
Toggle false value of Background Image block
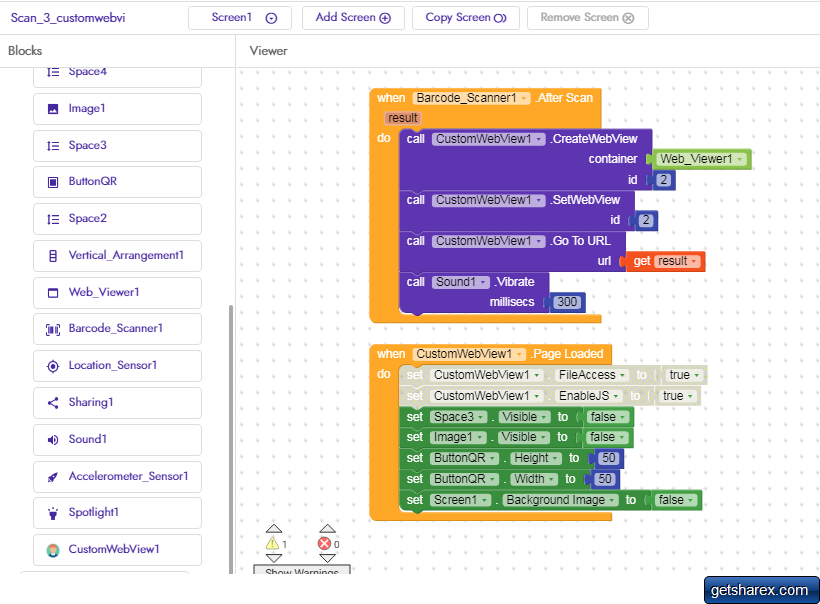pos(676,500)
